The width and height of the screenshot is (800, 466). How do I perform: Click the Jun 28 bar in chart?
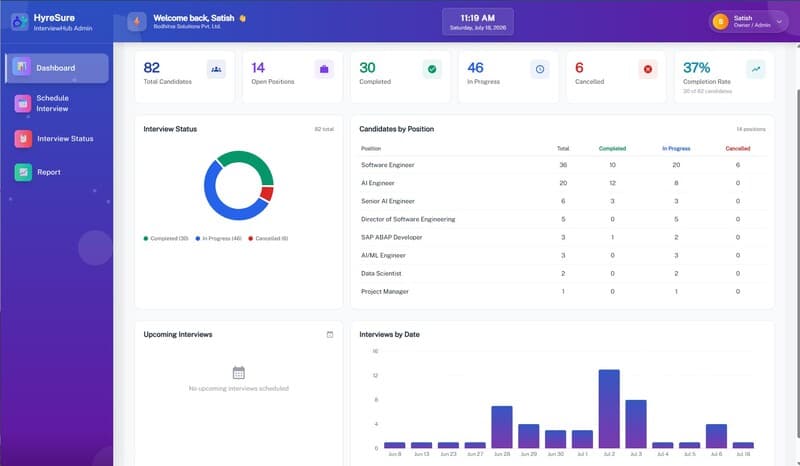coord(502,427)
